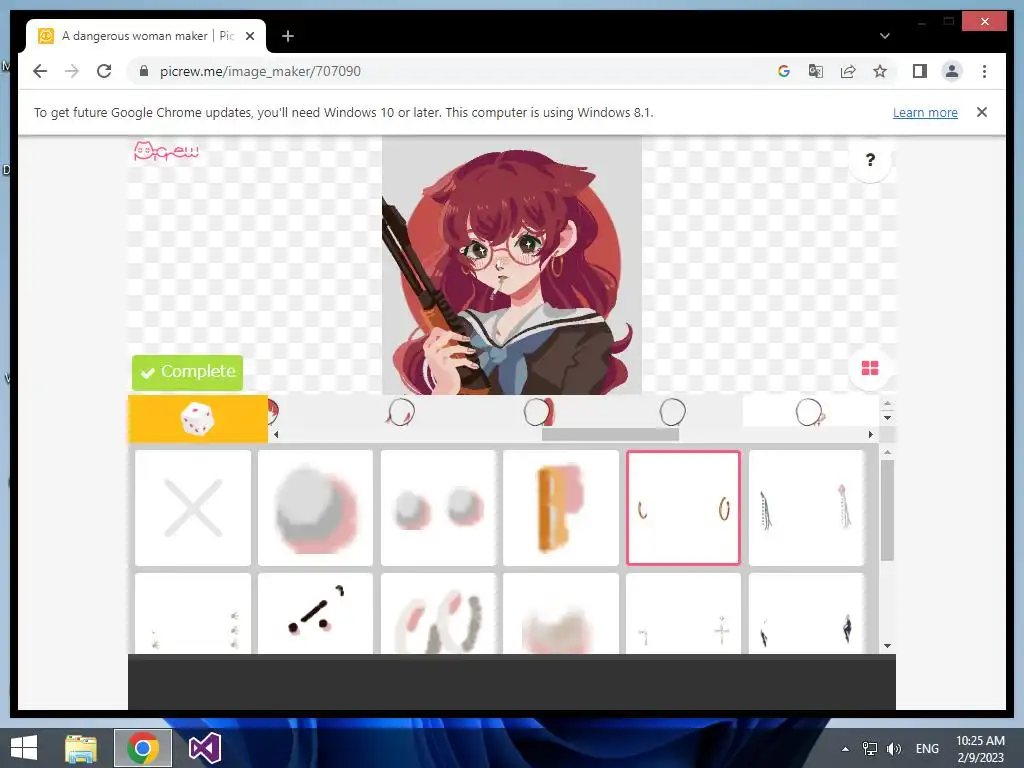Image resolution: width=1024 pixels, height=768 pixels.
Task: Click the items list scroll down arrow
Action: [887, 646]
